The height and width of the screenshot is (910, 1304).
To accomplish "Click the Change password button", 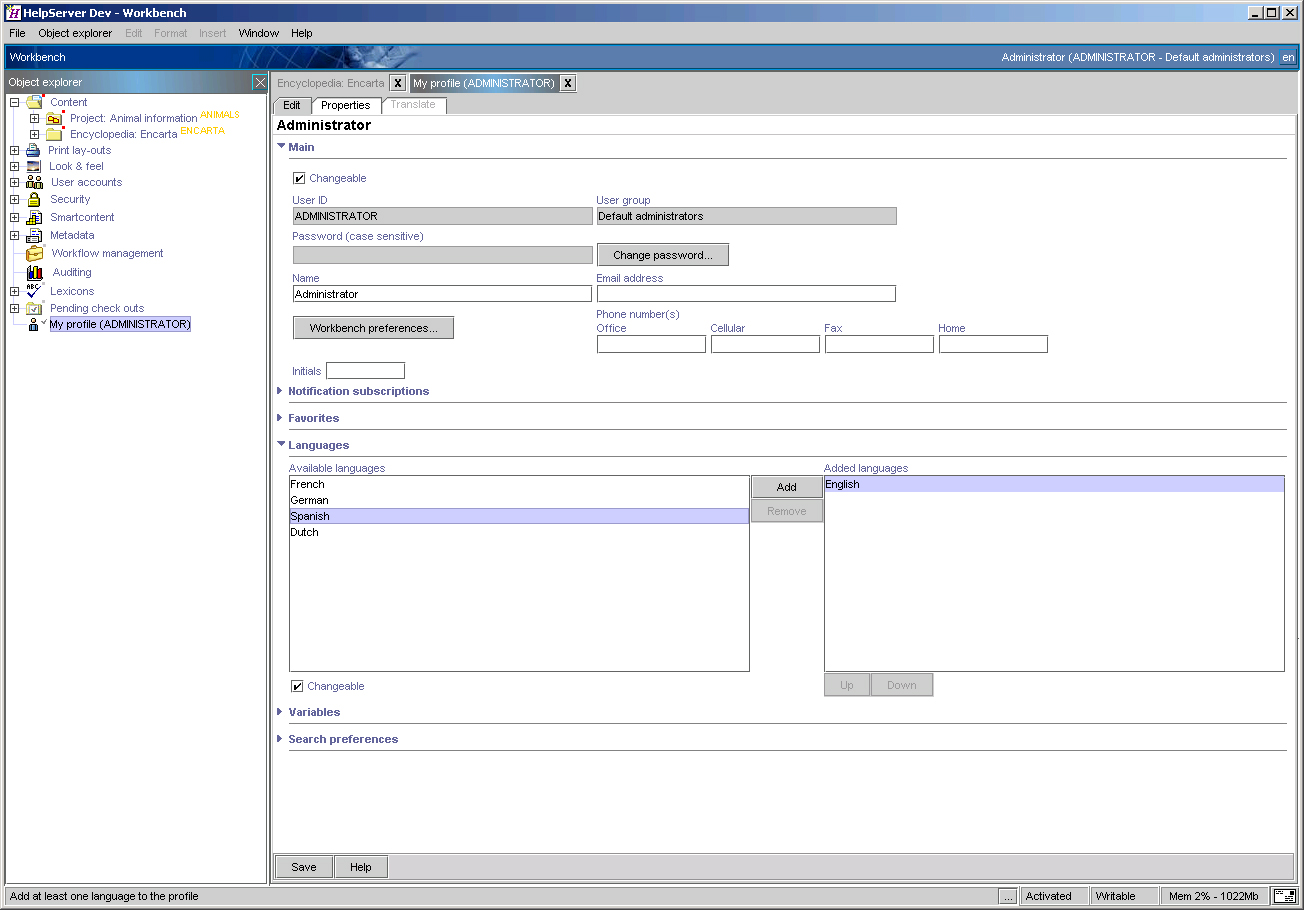I will (662, 255).
